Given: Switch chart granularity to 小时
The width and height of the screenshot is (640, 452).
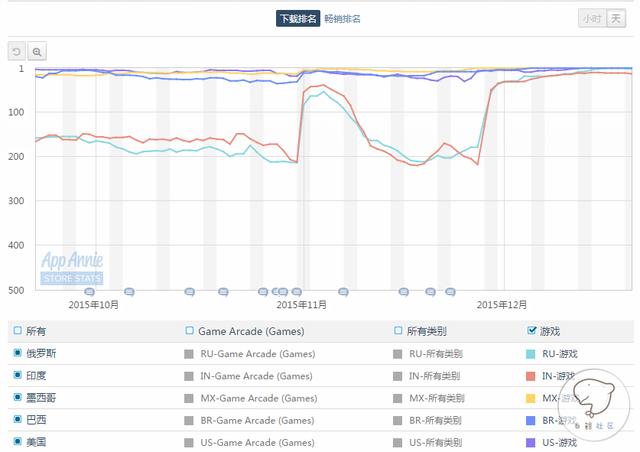Looking at the screenshot, I should 591,18.
